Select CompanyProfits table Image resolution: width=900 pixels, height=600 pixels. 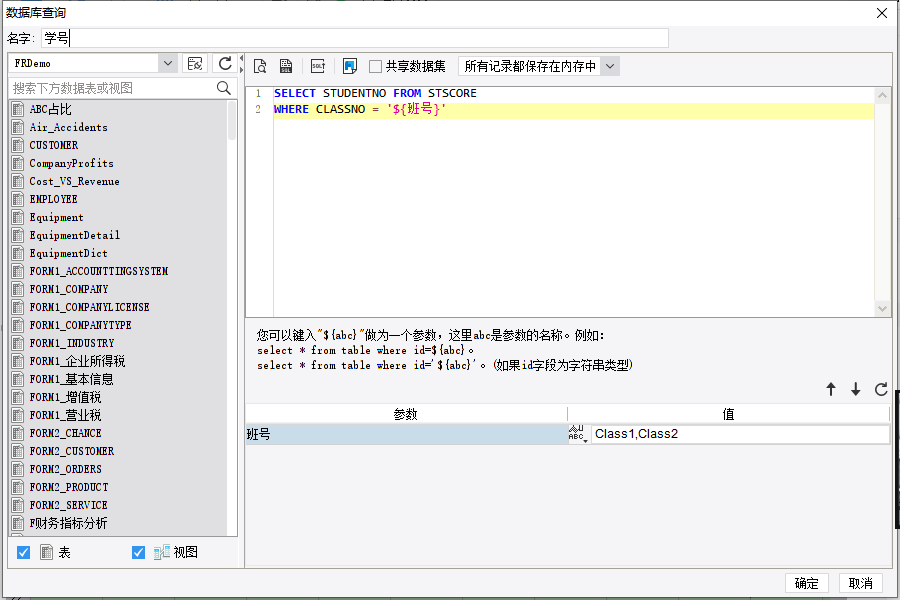(71, 164)
